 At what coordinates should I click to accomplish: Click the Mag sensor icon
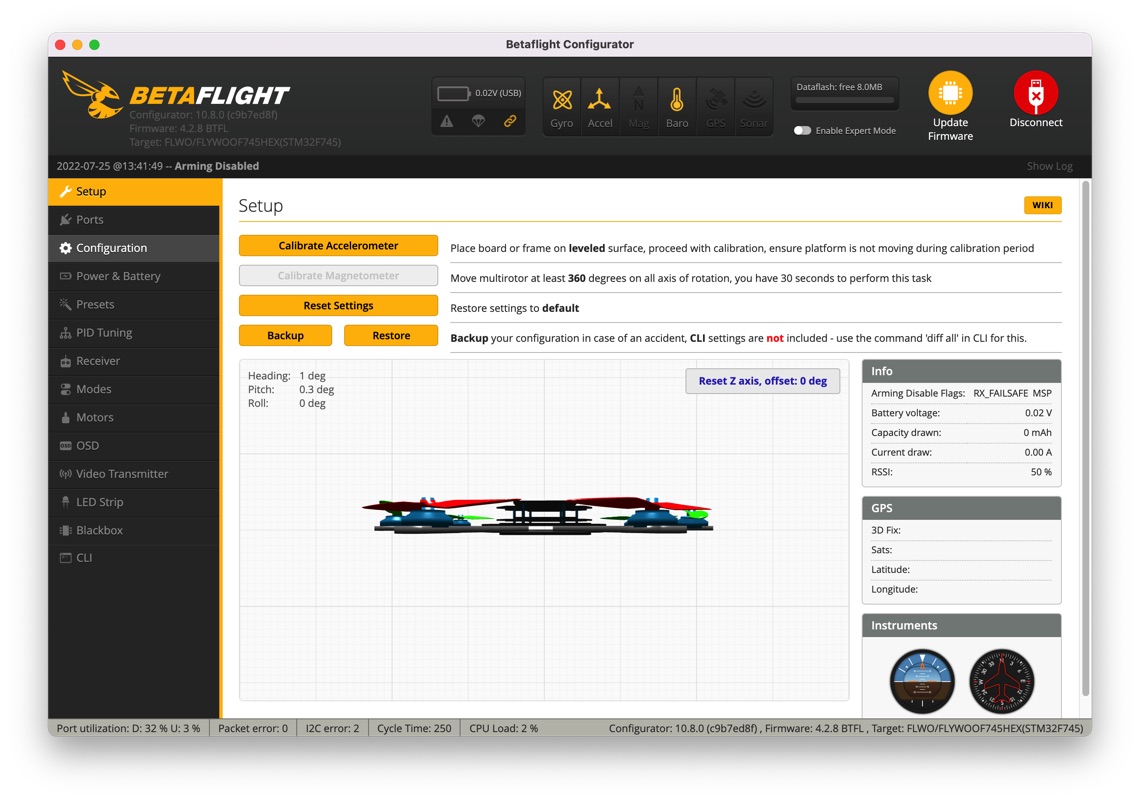pyautogui.click(x=638, y=107)
